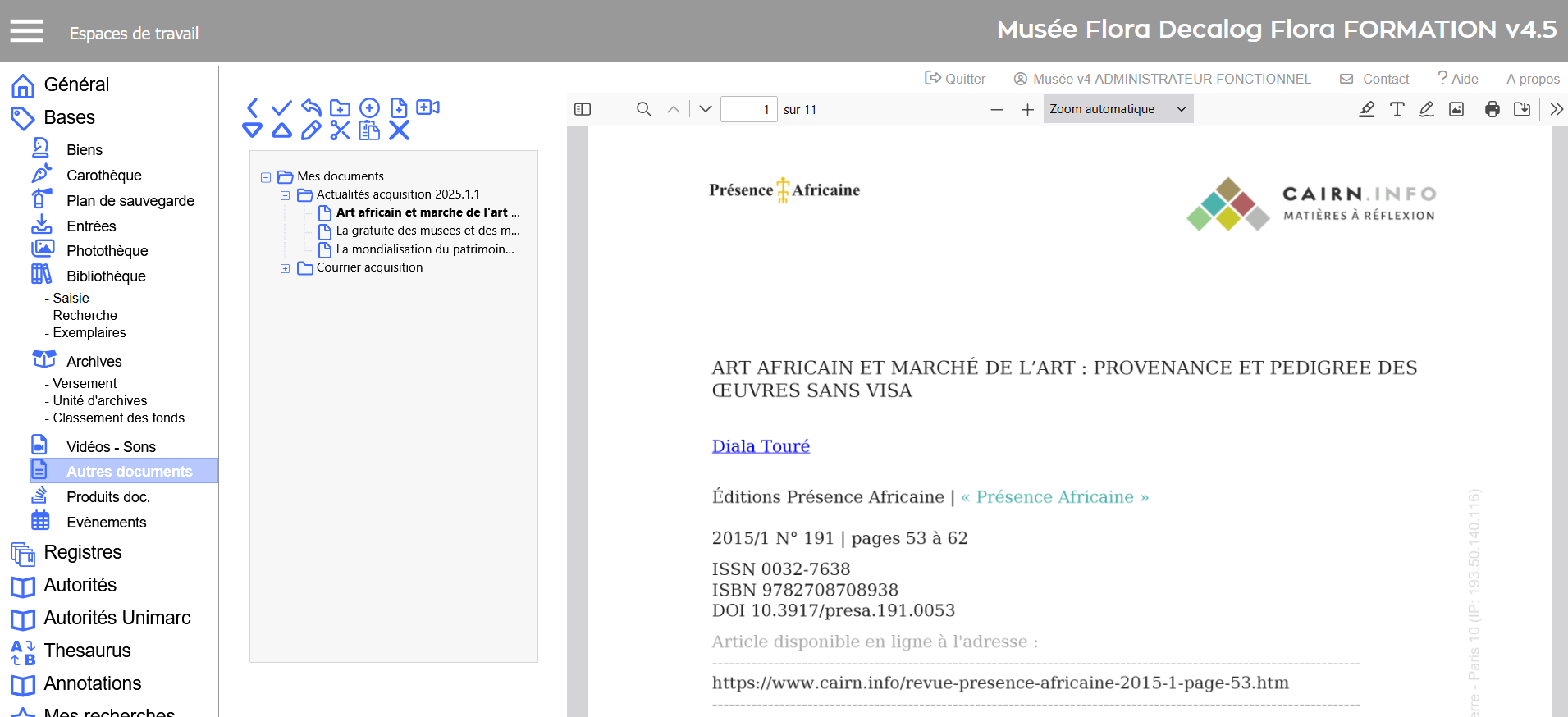Open Photothèque in the sidebar
1568x717 pixels.
click(107, 251)
